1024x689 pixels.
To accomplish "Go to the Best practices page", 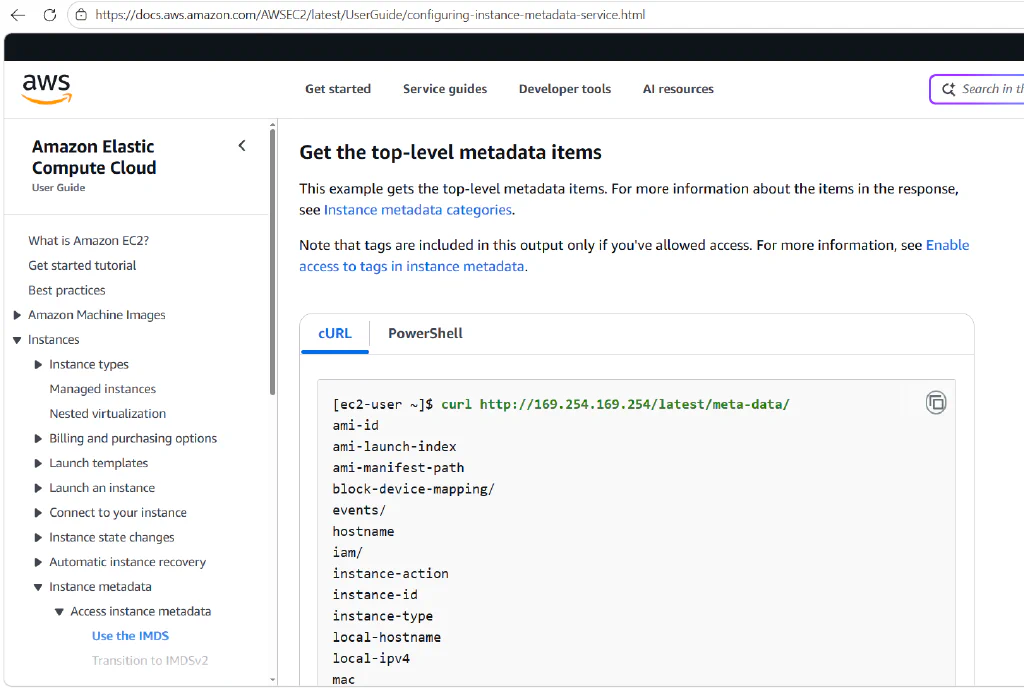I will [67, 290].
